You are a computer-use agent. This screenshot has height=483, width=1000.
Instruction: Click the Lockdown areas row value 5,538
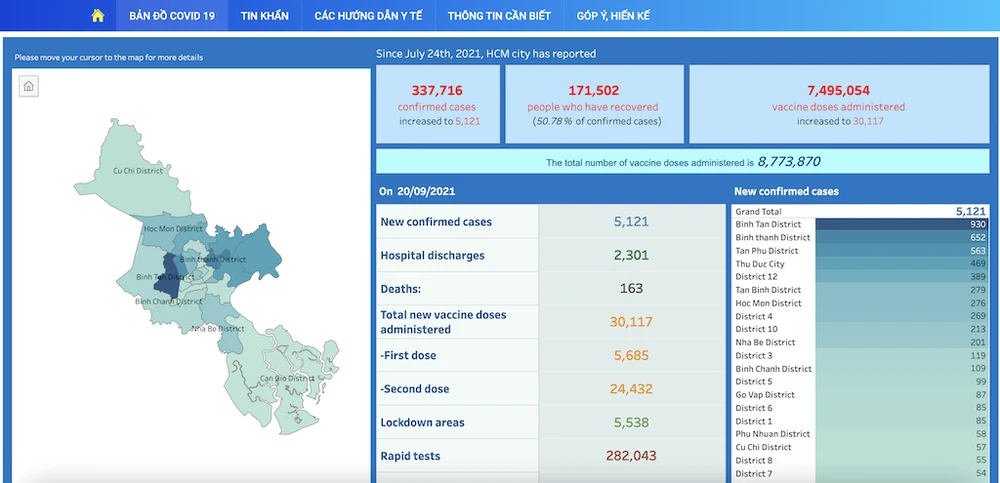[631, 422]
